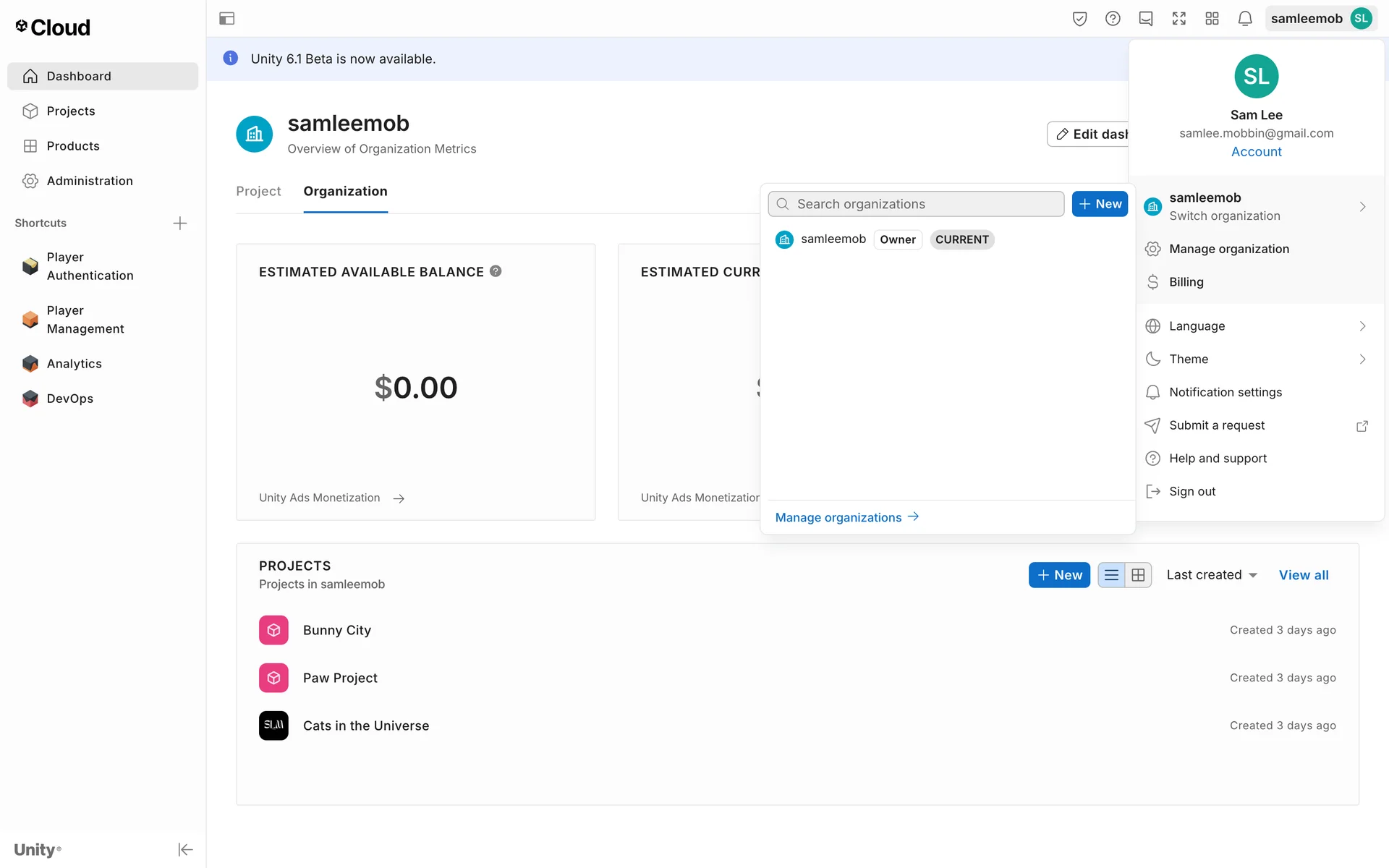Toggle fullscreen with the expand arrows icon
Image resolution: width=1389 pixels, height=868 pixels.
[1178, 19]
